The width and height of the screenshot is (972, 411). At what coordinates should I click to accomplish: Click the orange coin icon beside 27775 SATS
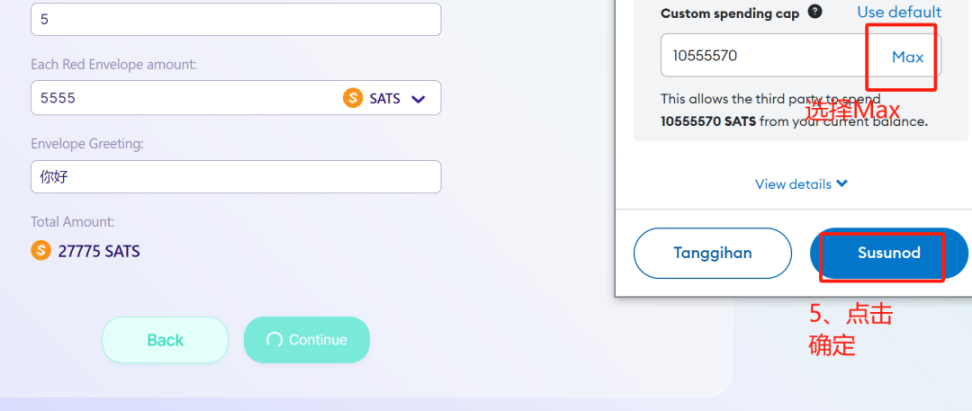(41, 250)
